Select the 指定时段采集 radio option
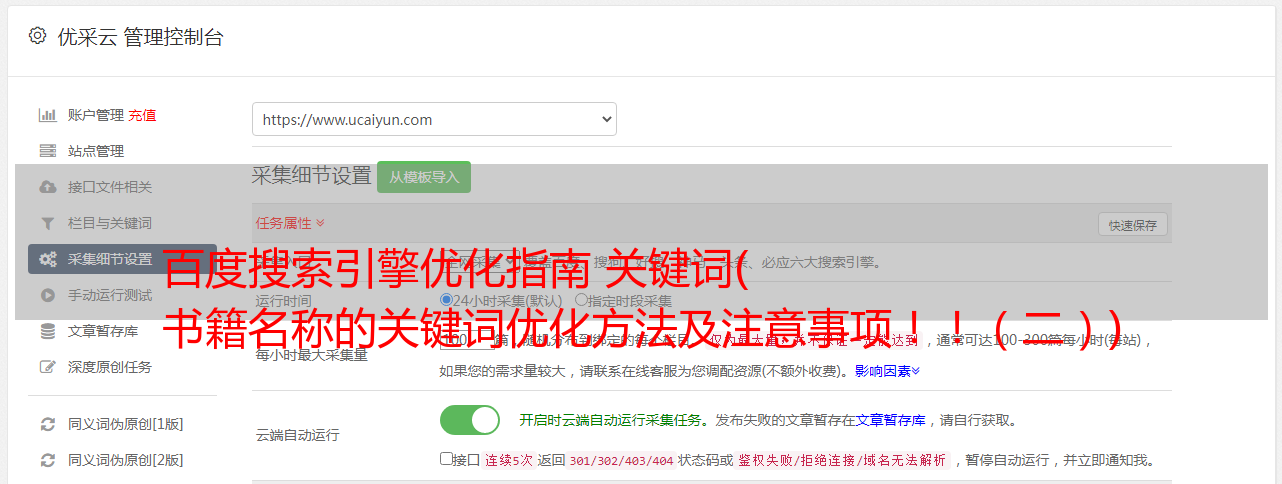1282x484 pixels. pyautogui.click(x=581, y=299)
